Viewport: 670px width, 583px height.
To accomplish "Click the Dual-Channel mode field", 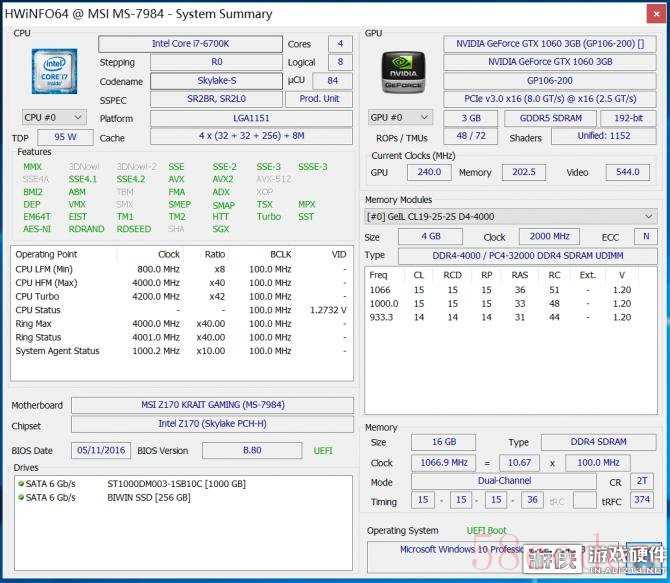I will (x=504, y=481).
